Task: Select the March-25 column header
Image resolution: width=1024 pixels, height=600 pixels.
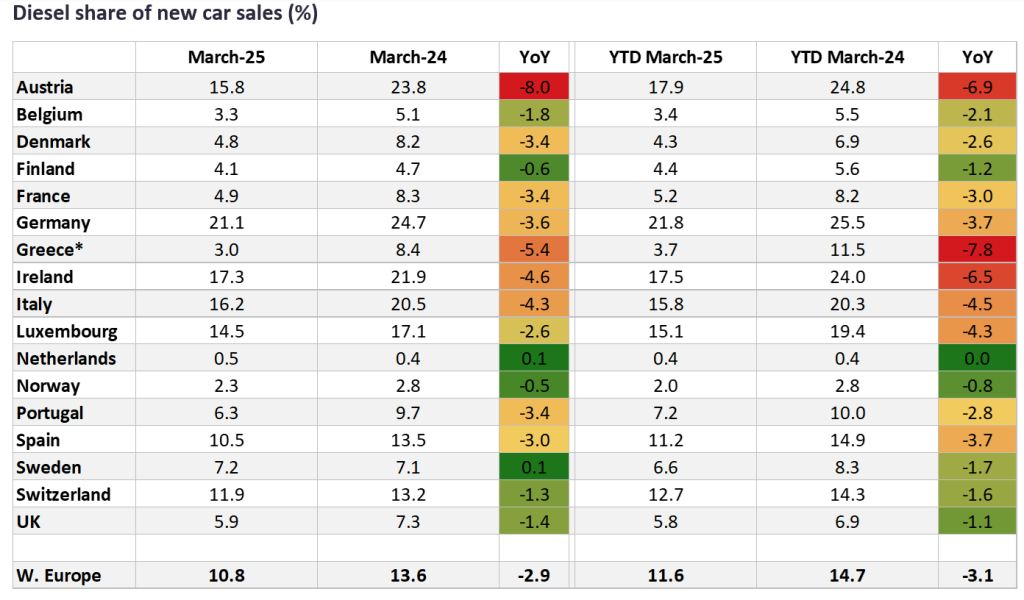Action: 225,58
